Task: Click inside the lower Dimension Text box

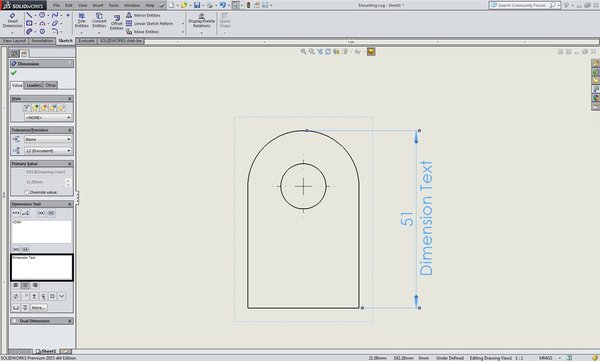Action: click(42, 268)
